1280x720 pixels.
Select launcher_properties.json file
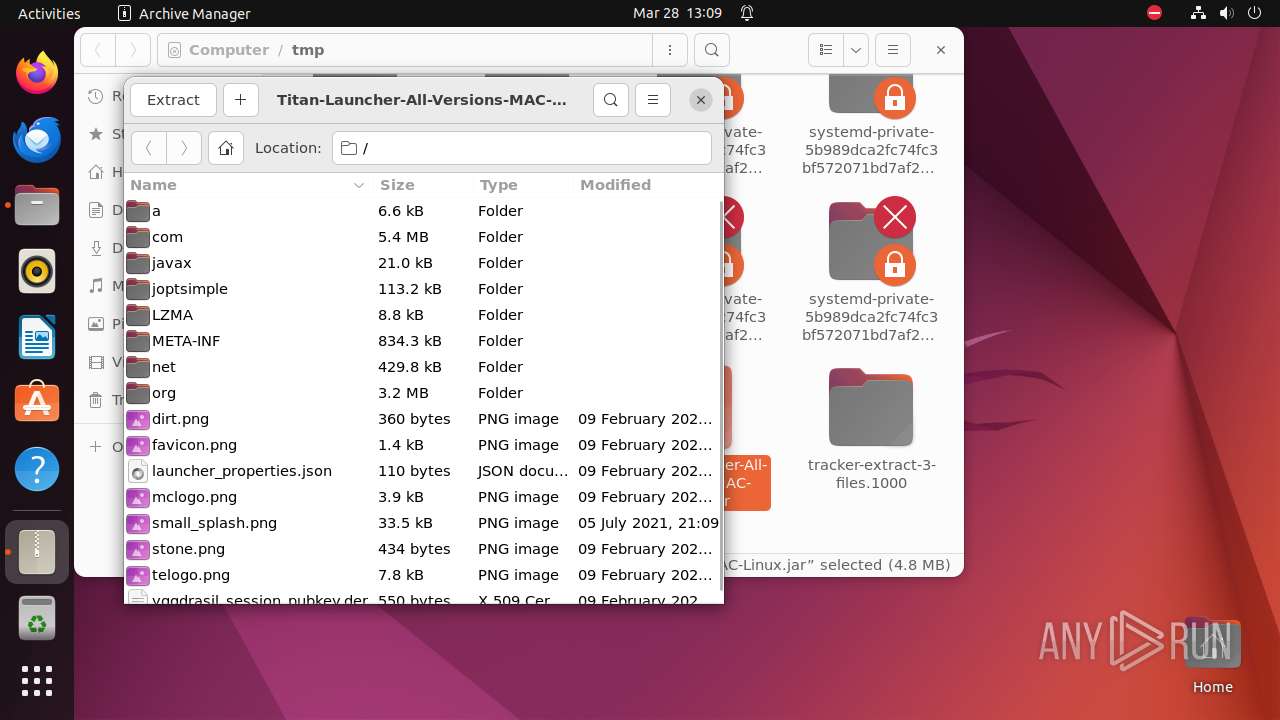[422, 471]
